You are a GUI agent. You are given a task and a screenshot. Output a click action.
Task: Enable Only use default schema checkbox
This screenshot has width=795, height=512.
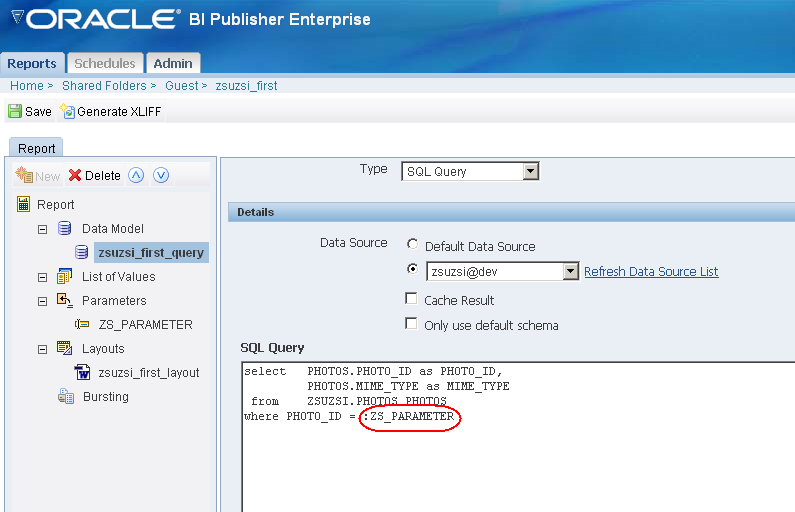click(x=411, y=323)
